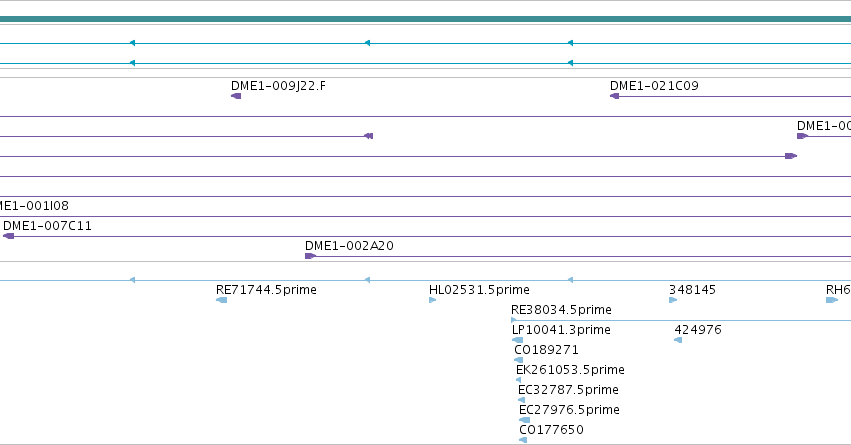Select the RE38034.5prime label
The image size is (851, 445).
pyautogui.click(x=561, y=310)
